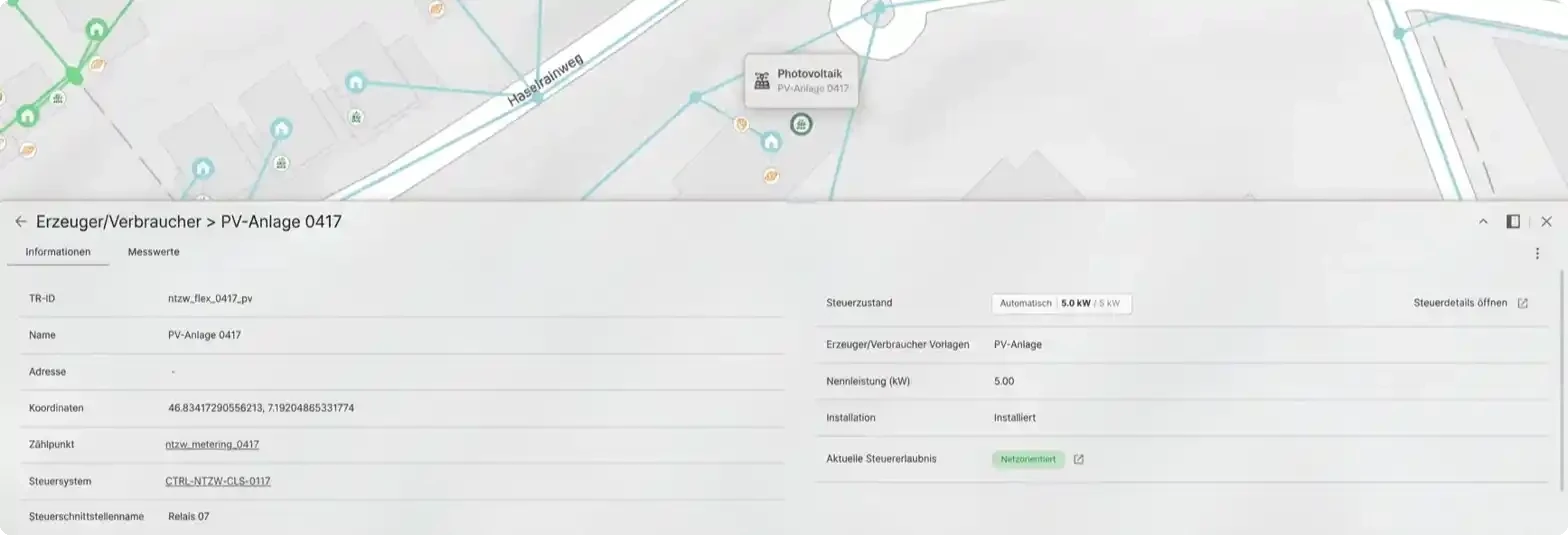The height and width of the screenshot is (535, 1568).
Task: Open the ntzw_metering_0417 Zählpunkt link
Action: [212, 444]
